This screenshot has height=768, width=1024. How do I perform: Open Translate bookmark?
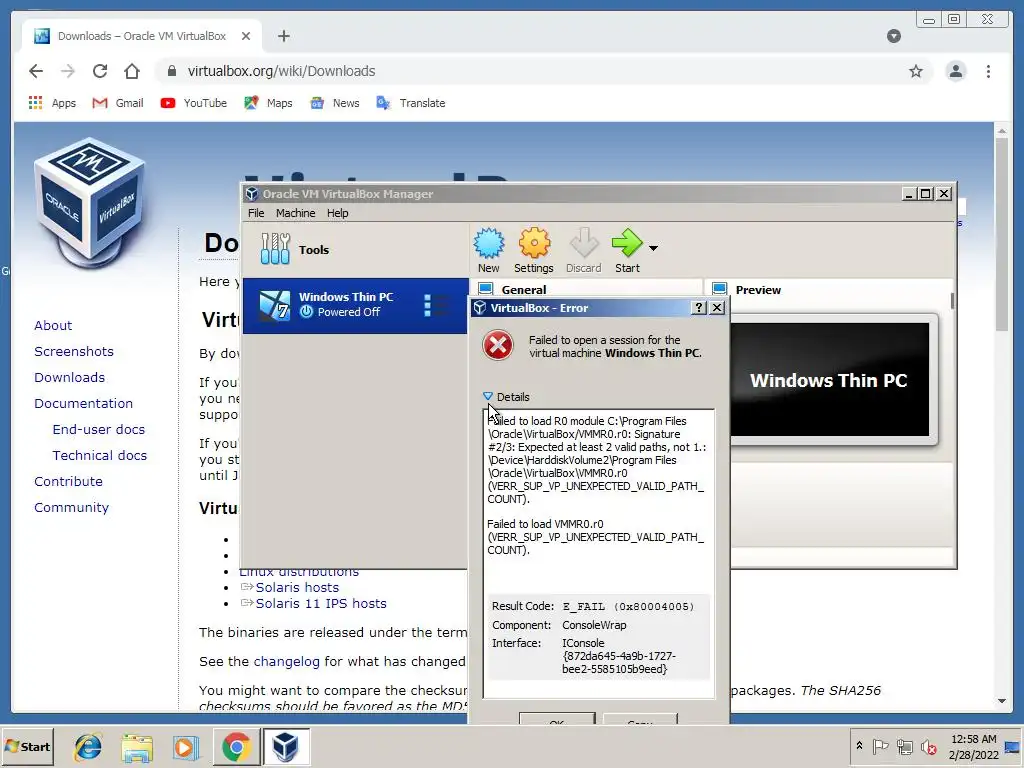pos(411,103)
